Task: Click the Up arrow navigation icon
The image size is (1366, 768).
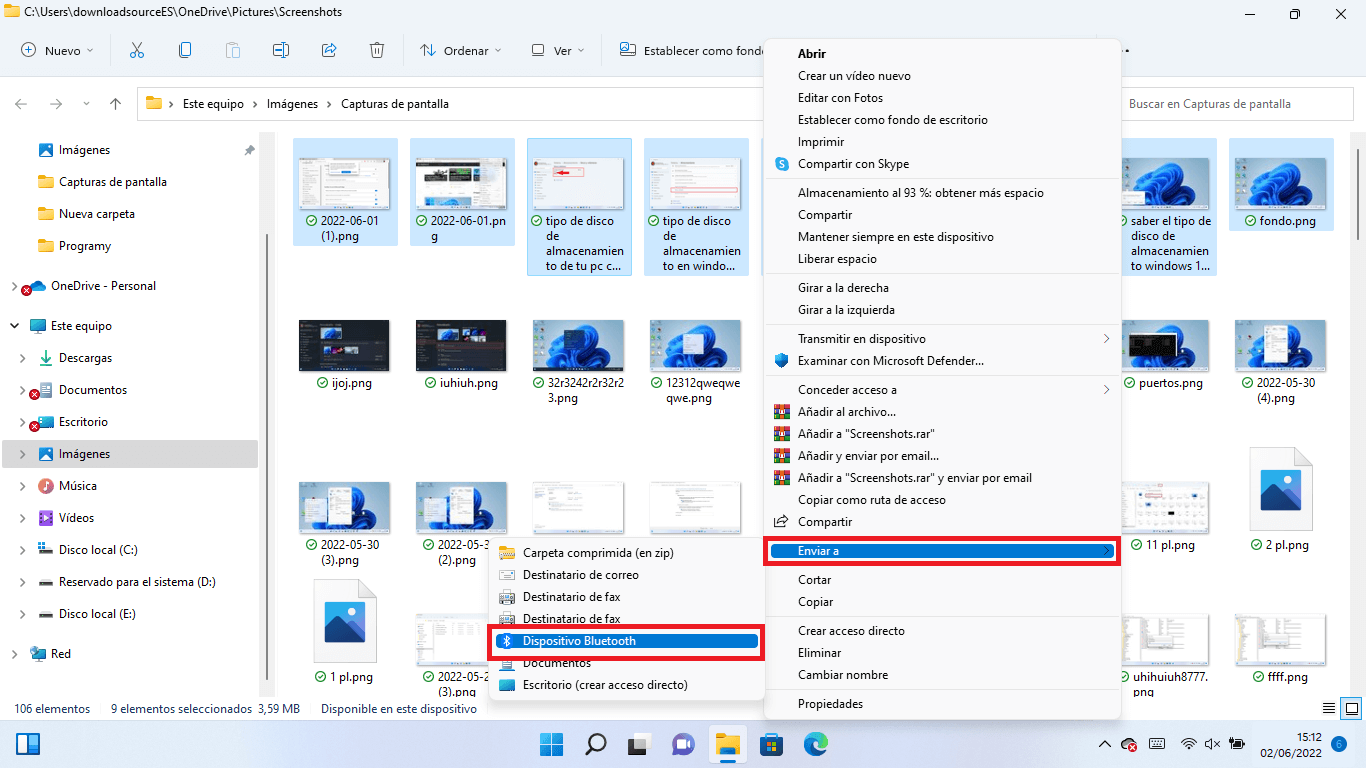Action: pos(116,104)
